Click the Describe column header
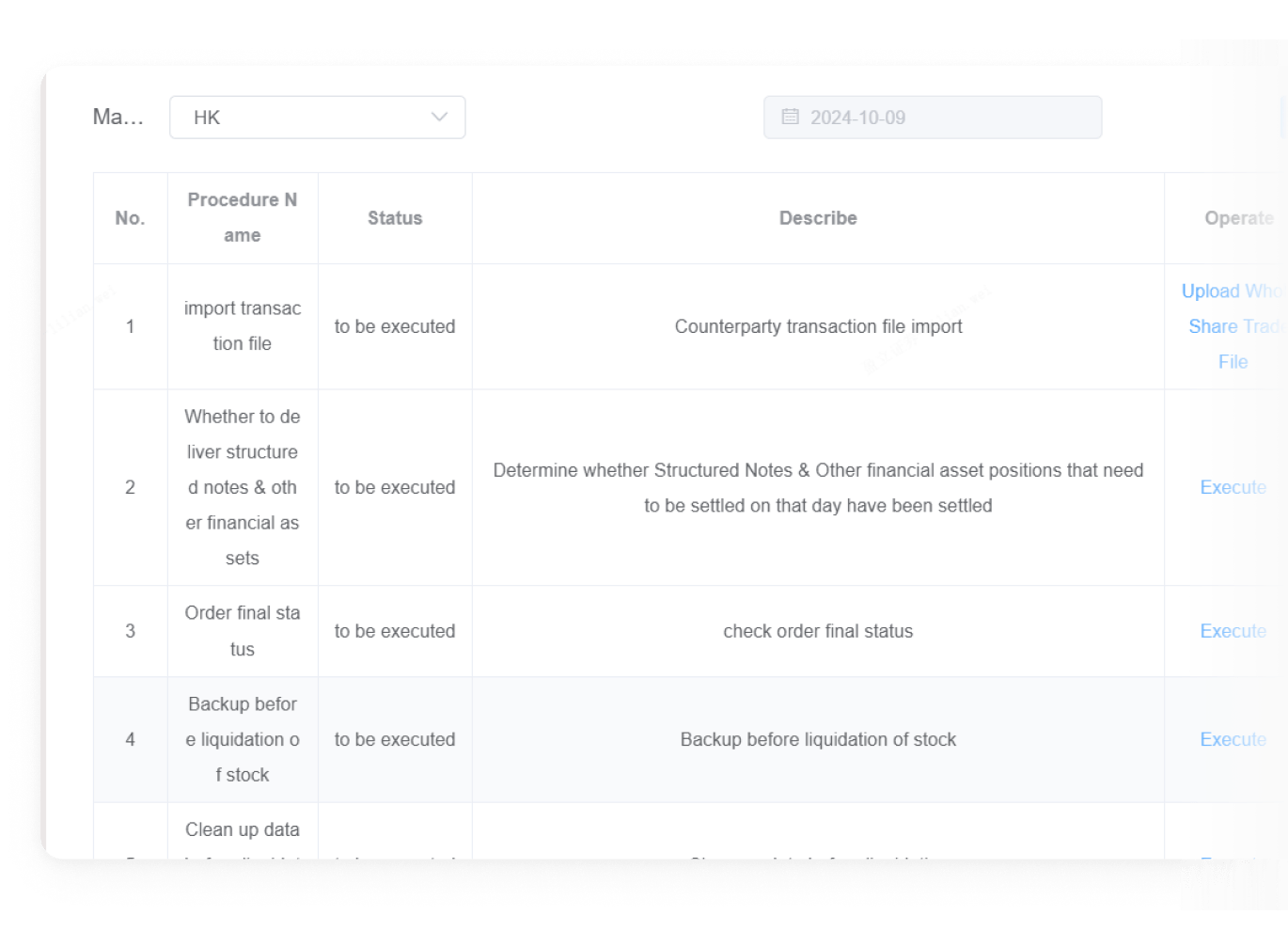 (x=818, y=218)
